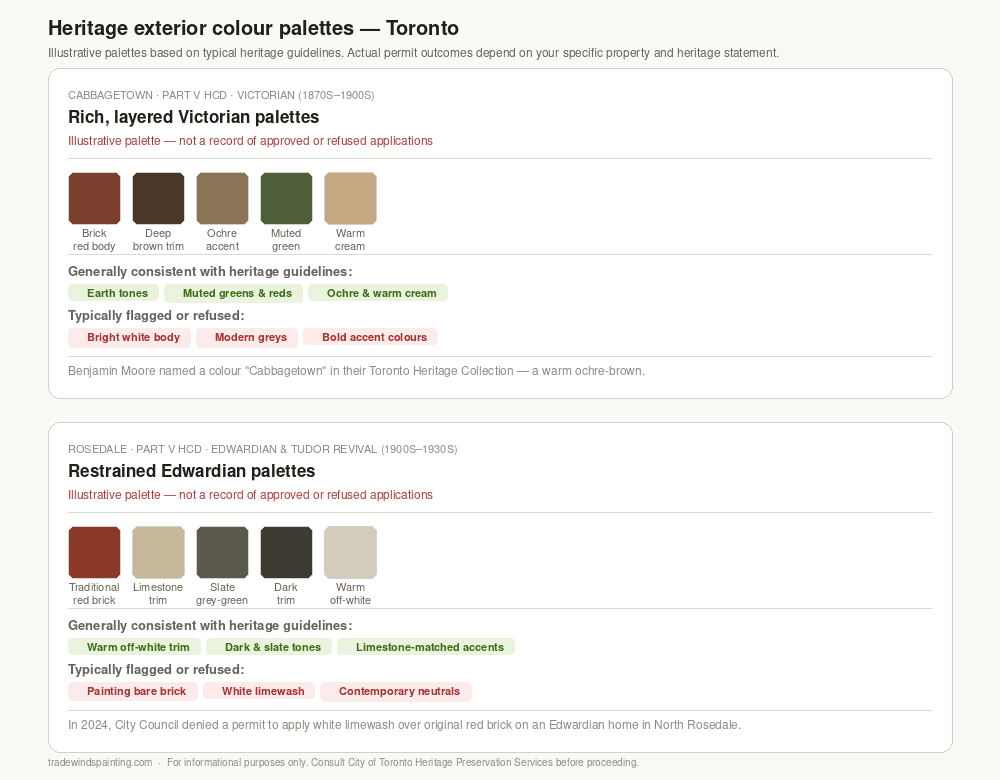Click the Bold accent colours tag
The image size is (1000, 780).
coord(371,337)
